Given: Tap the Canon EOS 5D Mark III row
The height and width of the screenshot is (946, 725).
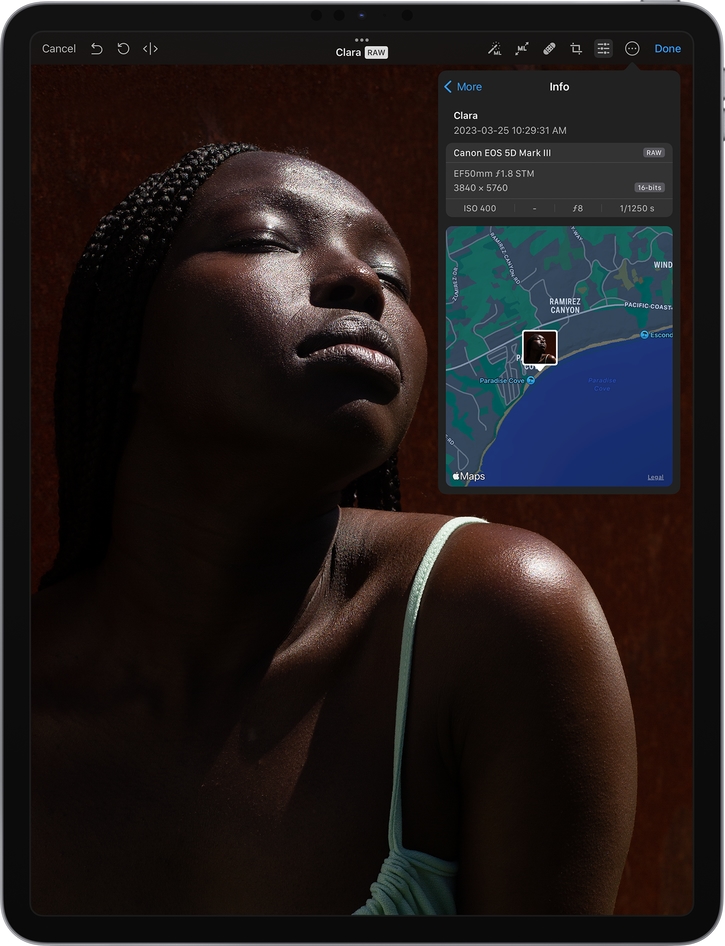Looking at the screenshot, I should pyautogui.click(x=558, y=153).
